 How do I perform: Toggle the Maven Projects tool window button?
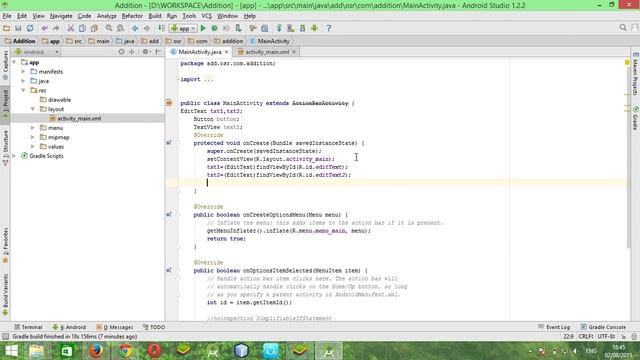pos(636,74)
